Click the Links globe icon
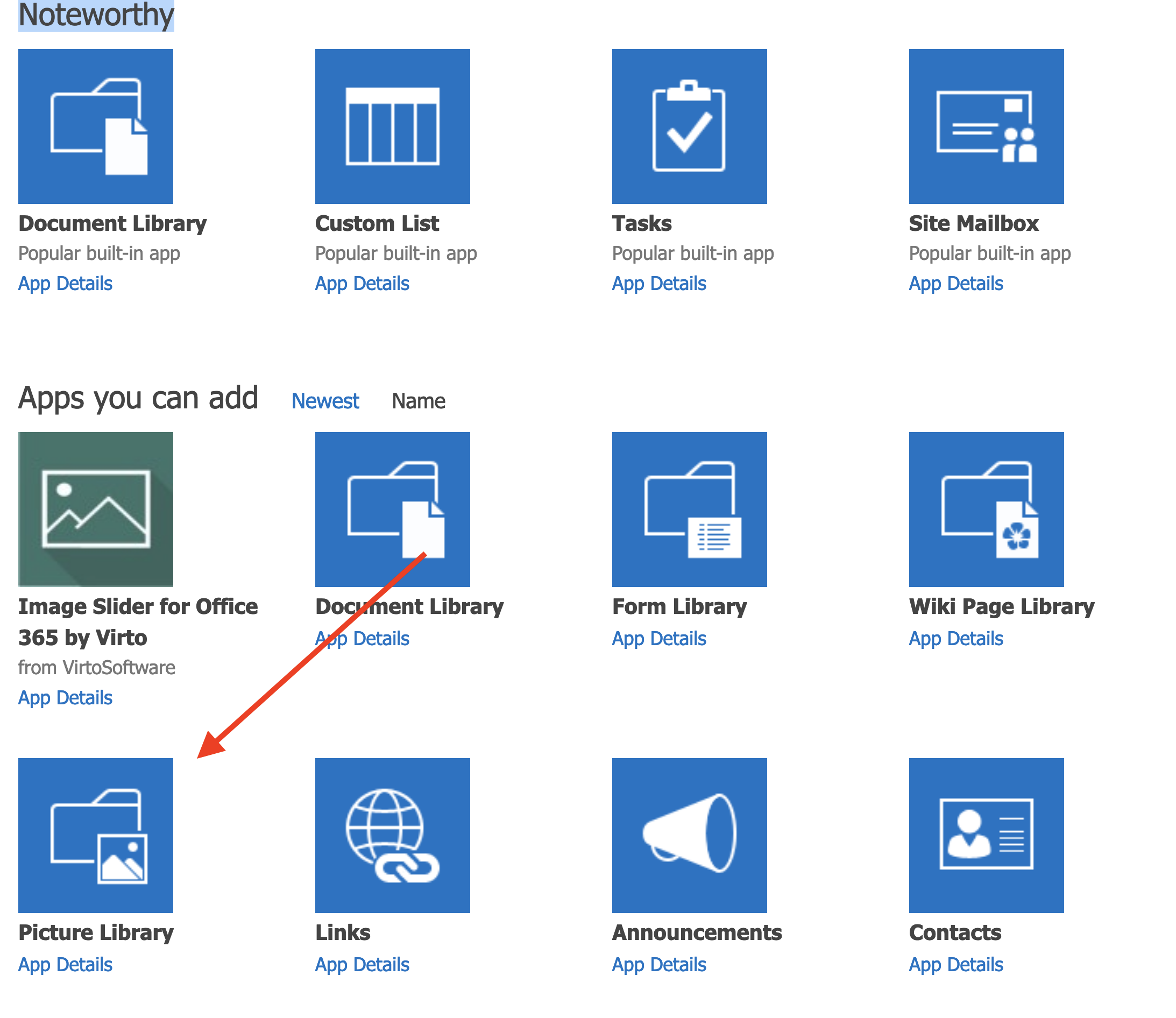Screen dimensions: 1176x1018 tap(392, 835)
